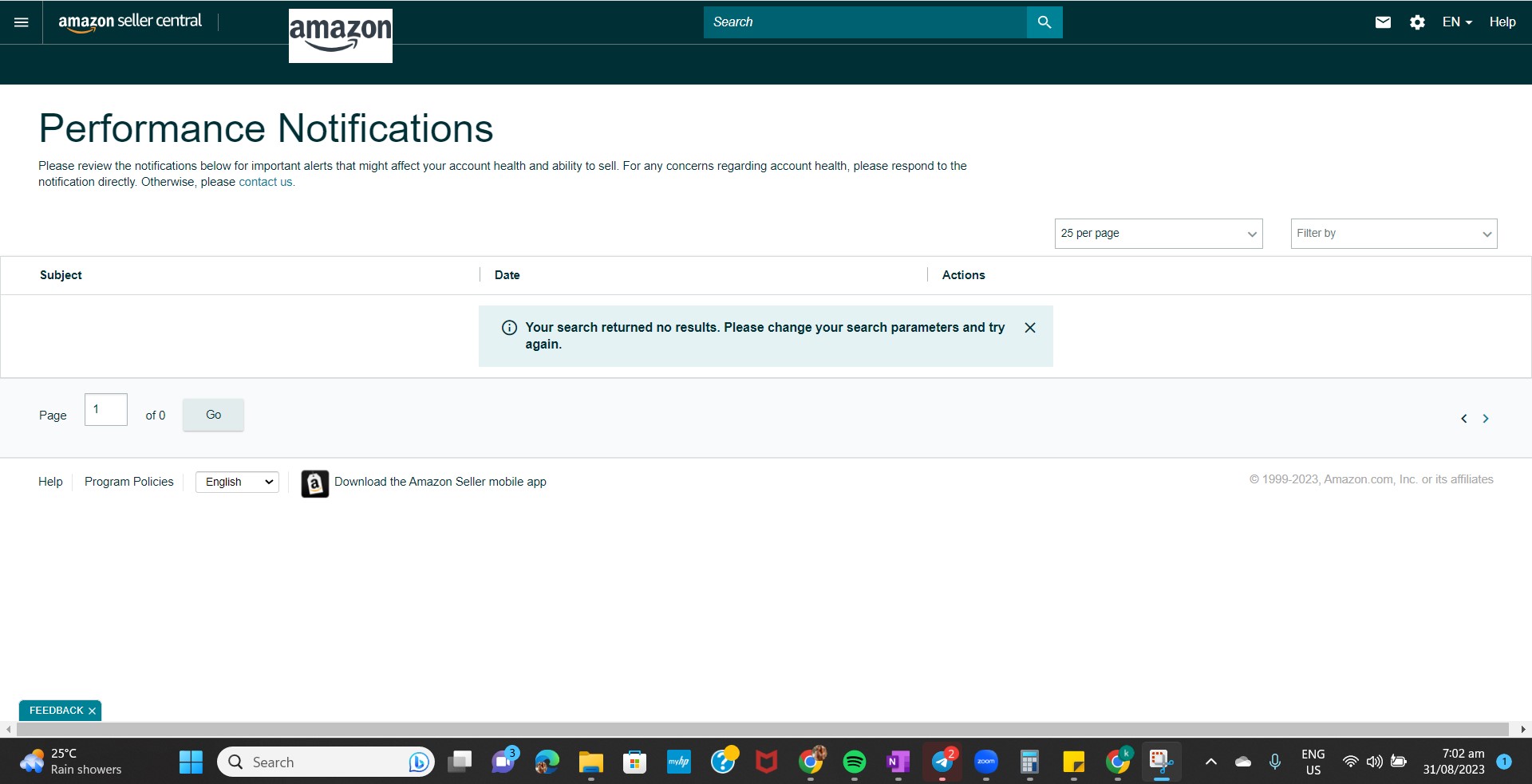
Task: Click the Go button
Action: (x=213, y=415)
